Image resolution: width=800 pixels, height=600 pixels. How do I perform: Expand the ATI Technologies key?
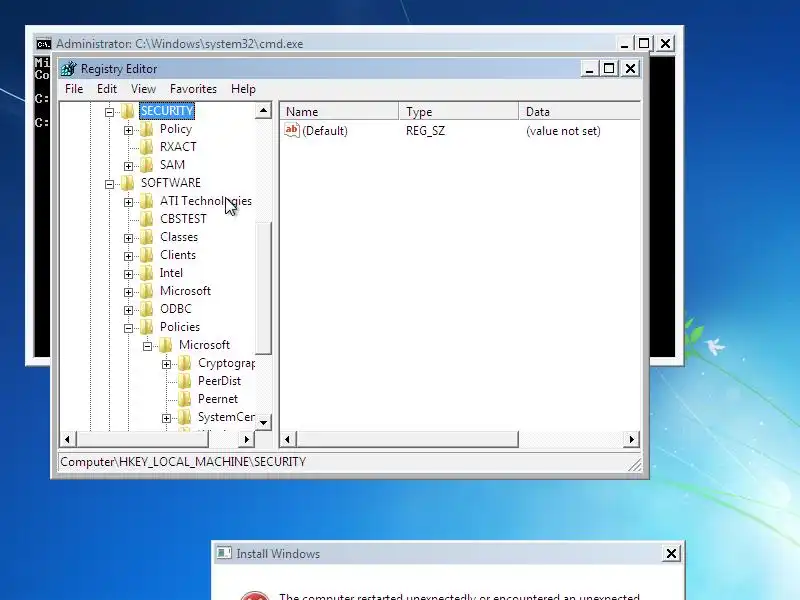click(x=128, y=202)
